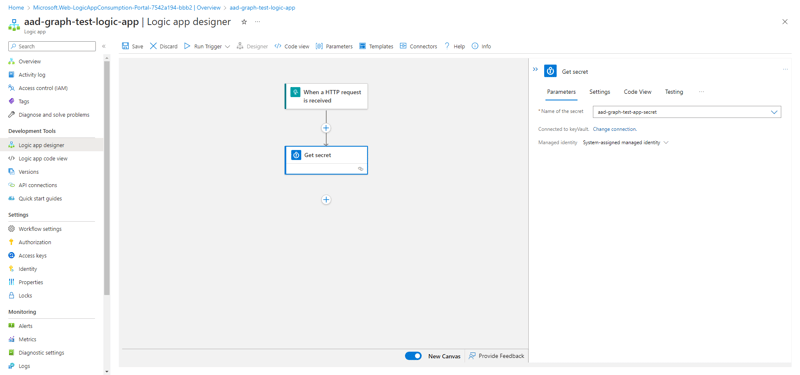
Task: Click the Properties bars icon
Action: tap(12, 282)
